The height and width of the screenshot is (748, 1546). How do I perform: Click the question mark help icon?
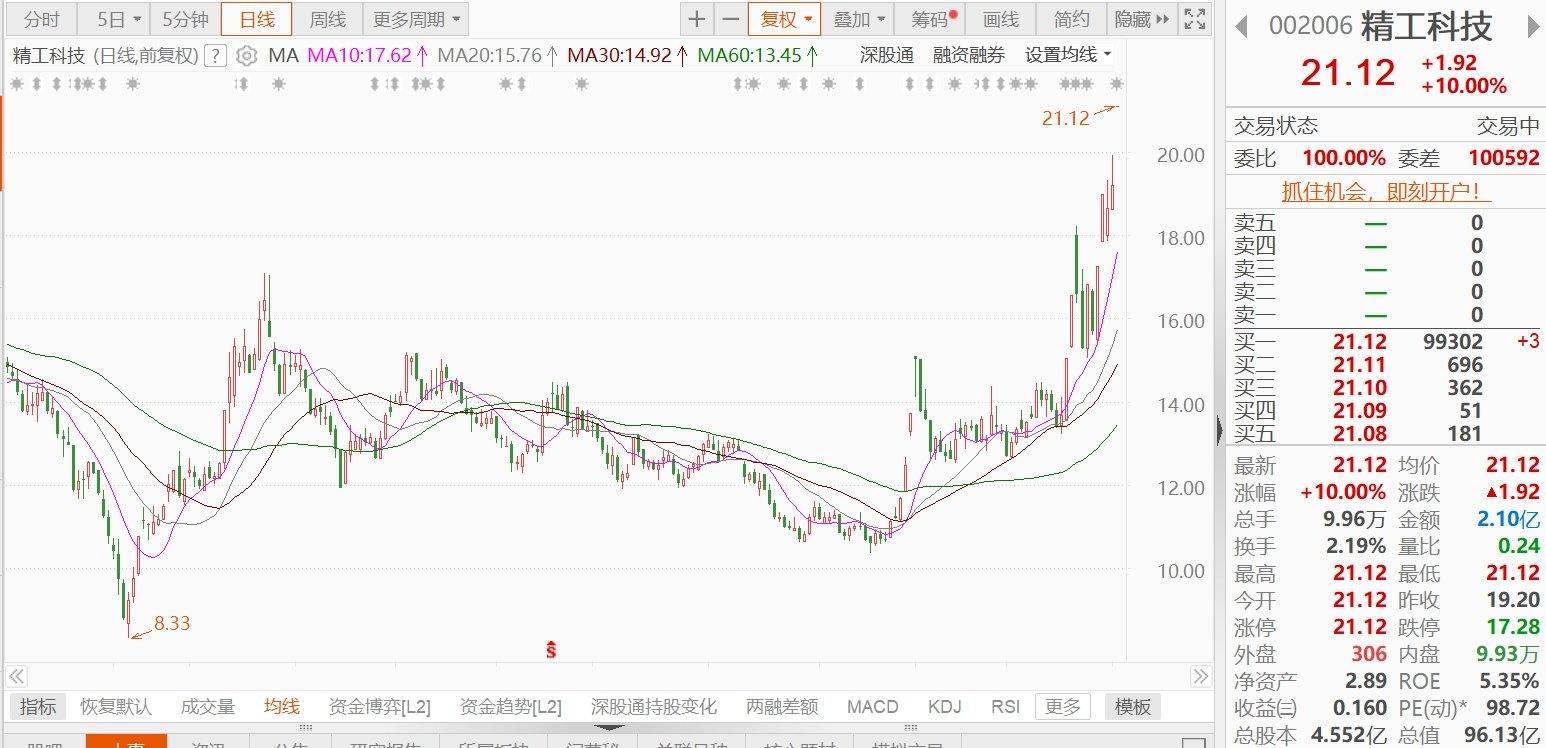pyautogui.click(x=214, y=56)
